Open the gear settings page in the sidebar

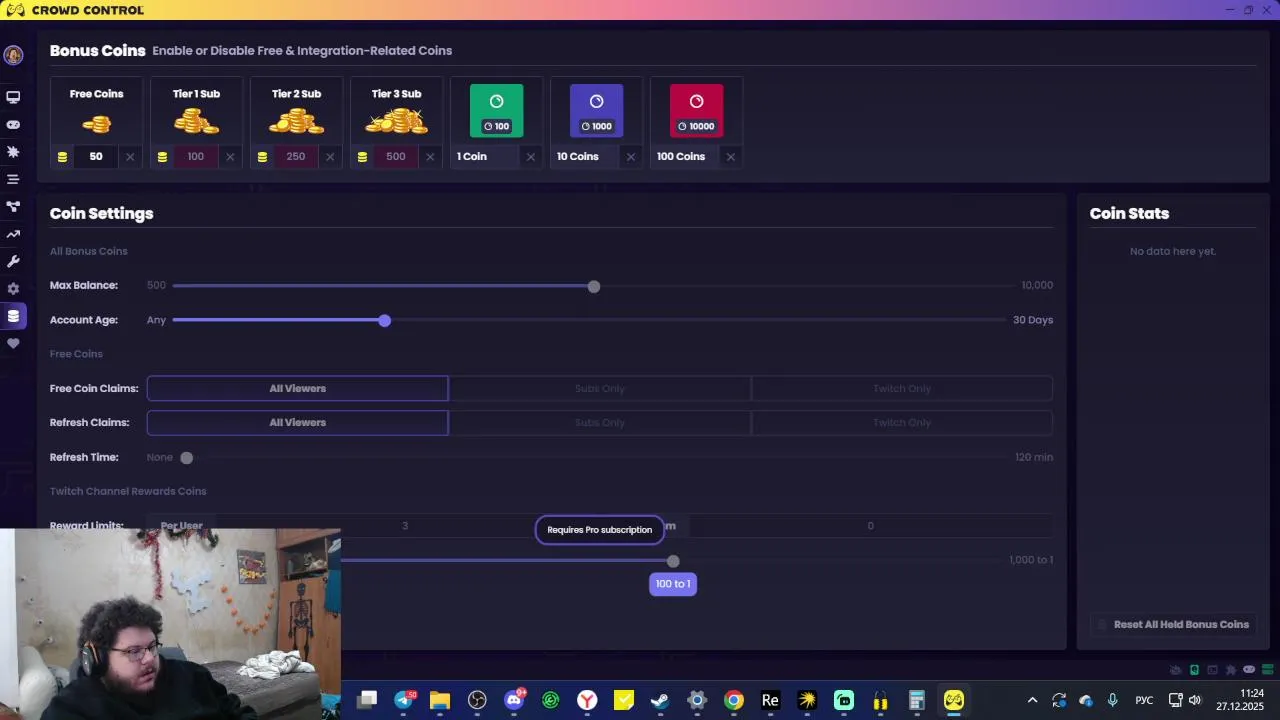(13, 289)
